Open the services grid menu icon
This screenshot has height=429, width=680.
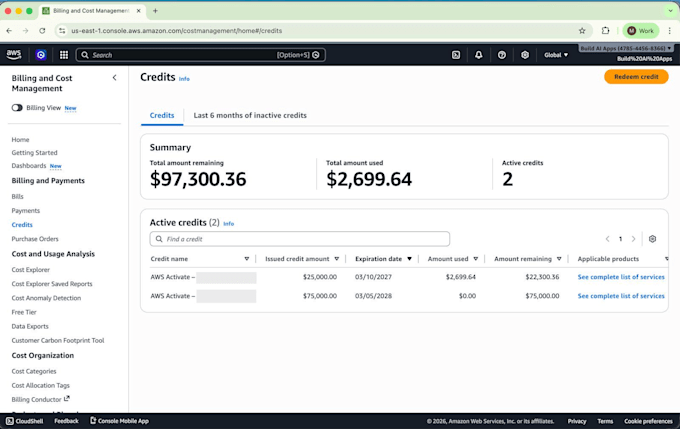pyautogui.click(x=64, y=55)
